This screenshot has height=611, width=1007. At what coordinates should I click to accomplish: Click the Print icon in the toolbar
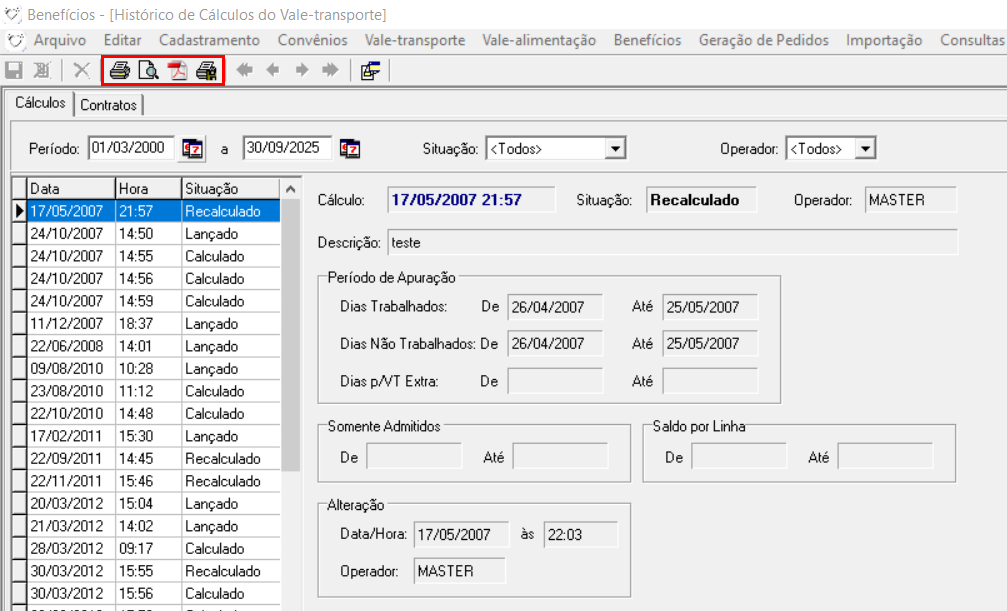click(x=120, y=71)
